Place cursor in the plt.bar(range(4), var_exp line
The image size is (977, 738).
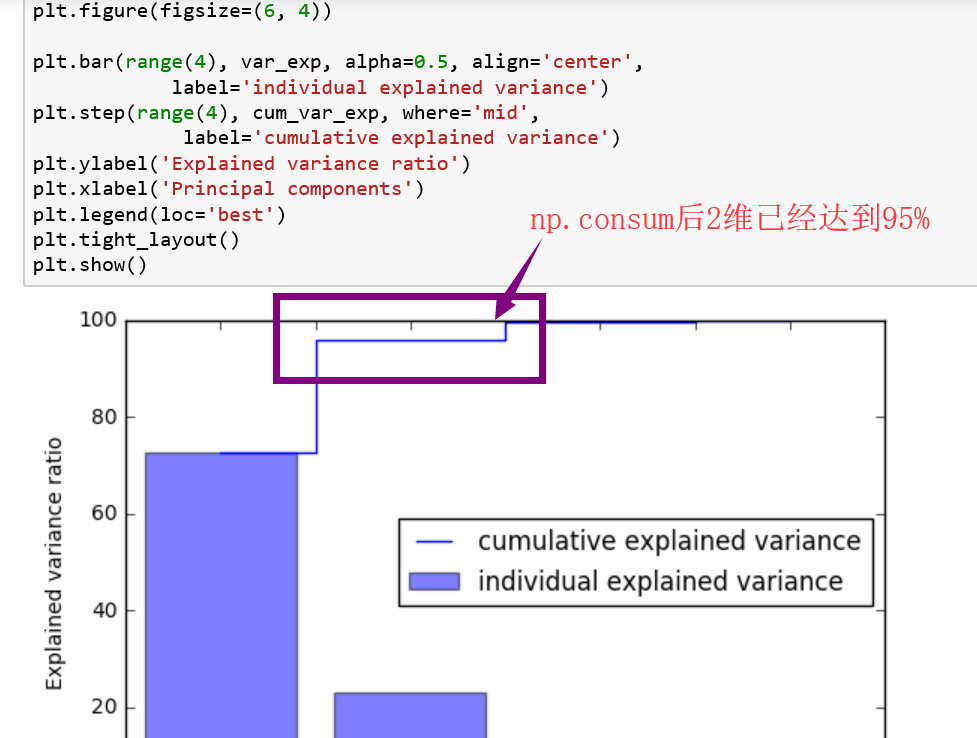(x=338, y=62)
